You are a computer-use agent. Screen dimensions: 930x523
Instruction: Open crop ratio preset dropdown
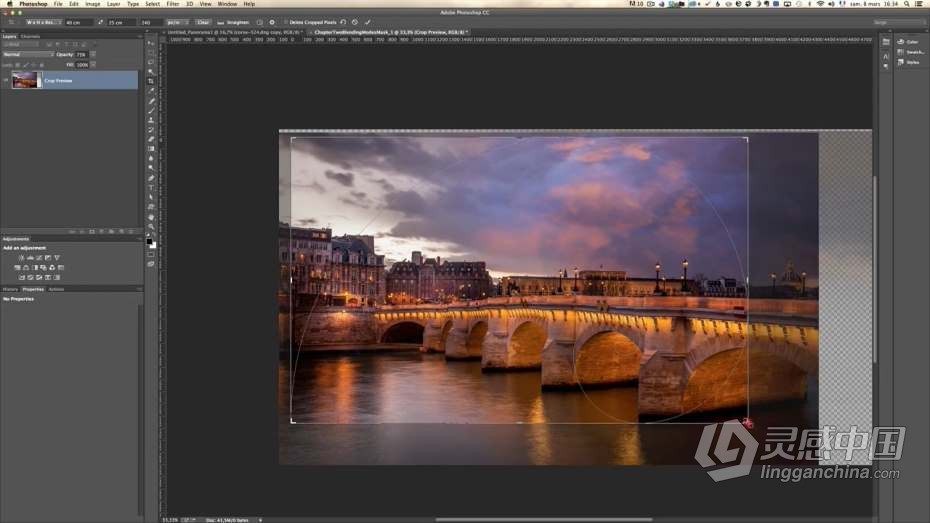click(x=43, y=22)
